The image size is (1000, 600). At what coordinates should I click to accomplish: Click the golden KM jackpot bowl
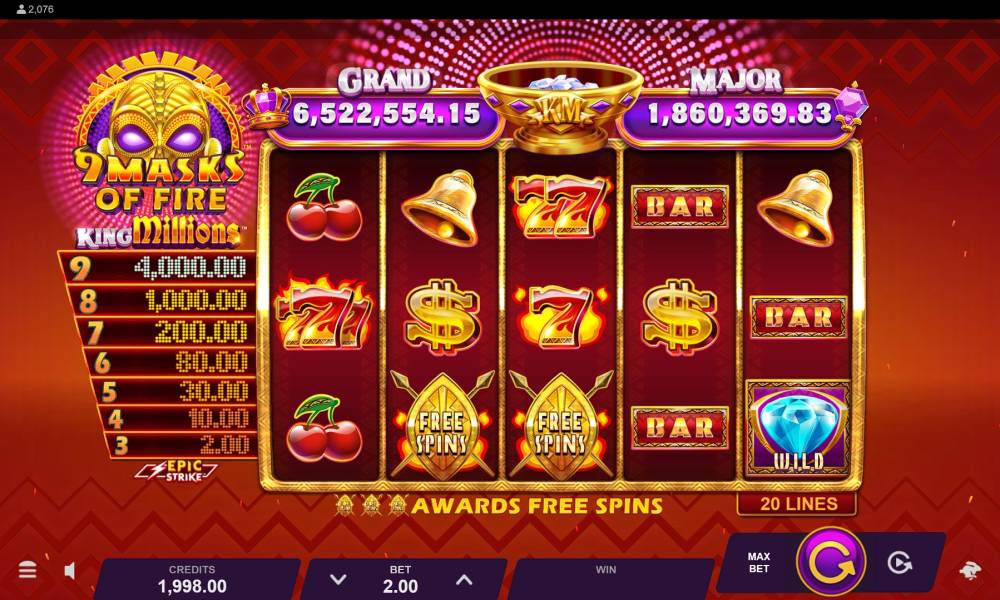click(559, 105)
